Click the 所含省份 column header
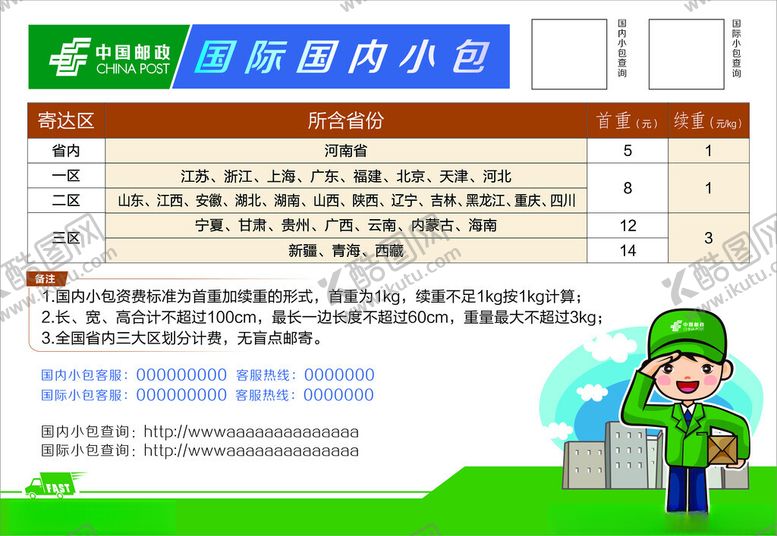 345,121
